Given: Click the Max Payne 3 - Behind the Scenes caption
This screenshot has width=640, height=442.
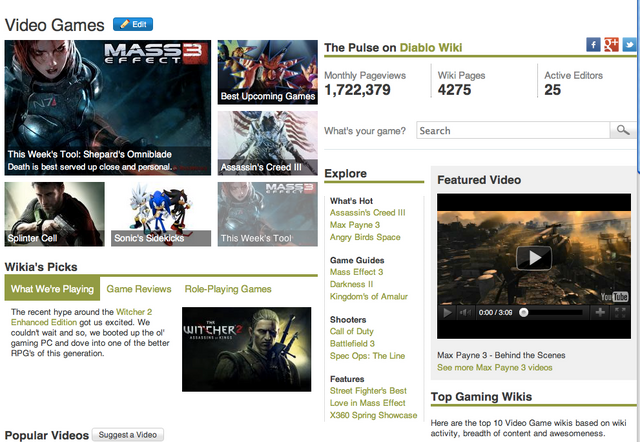Looking at the screenshot, I should 501,355.
